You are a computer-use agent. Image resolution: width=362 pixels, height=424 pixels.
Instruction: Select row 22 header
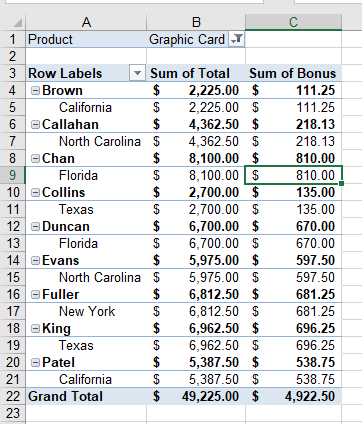(13, 396)
